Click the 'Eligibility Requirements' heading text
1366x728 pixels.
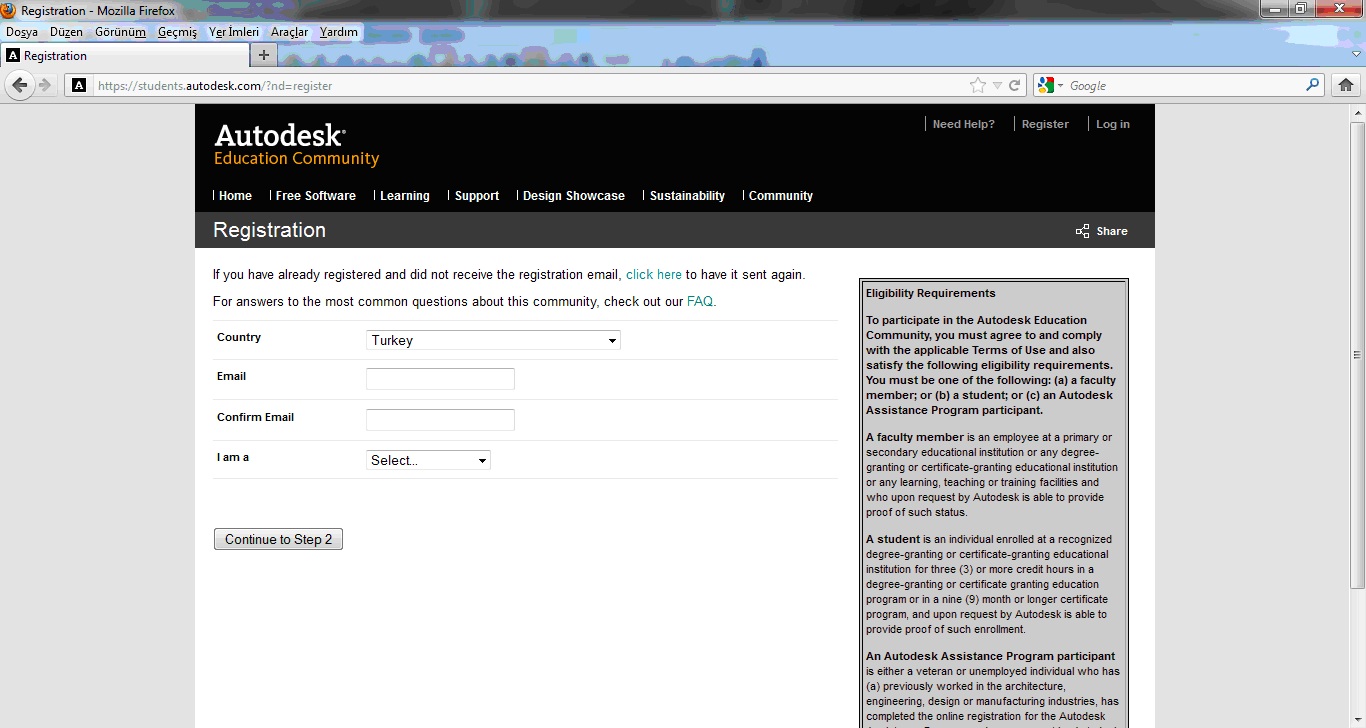931,293
